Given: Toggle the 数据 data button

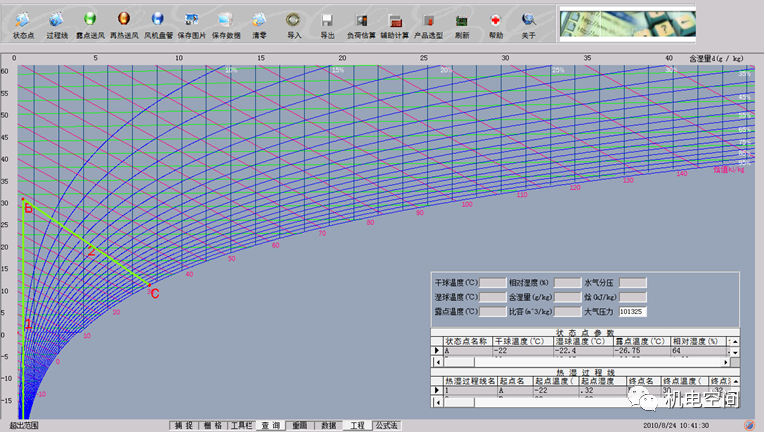Looking at the screenshot, I should pyautogui.click(x=328, y=426).
